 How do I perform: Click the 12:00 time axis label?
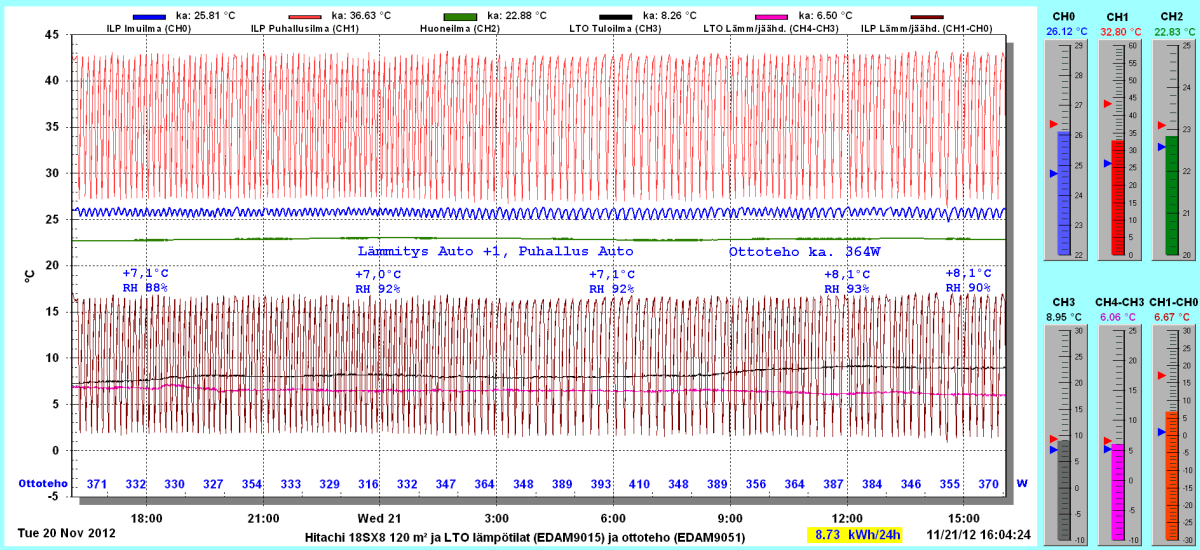848,518
